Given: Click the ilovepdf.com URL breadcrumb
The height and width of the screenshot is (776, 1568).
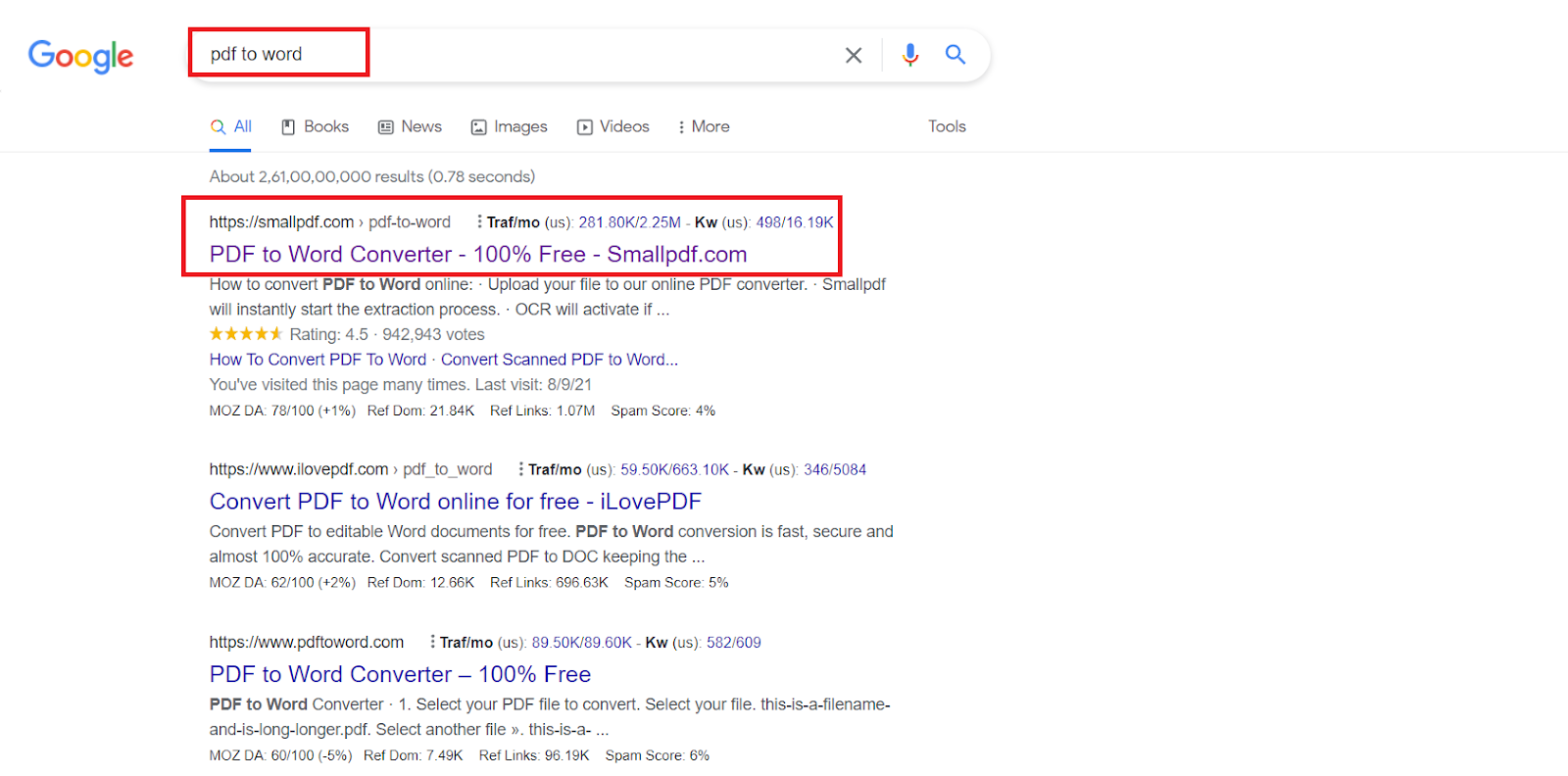Looking at the screenshot, I should [351, 469].
